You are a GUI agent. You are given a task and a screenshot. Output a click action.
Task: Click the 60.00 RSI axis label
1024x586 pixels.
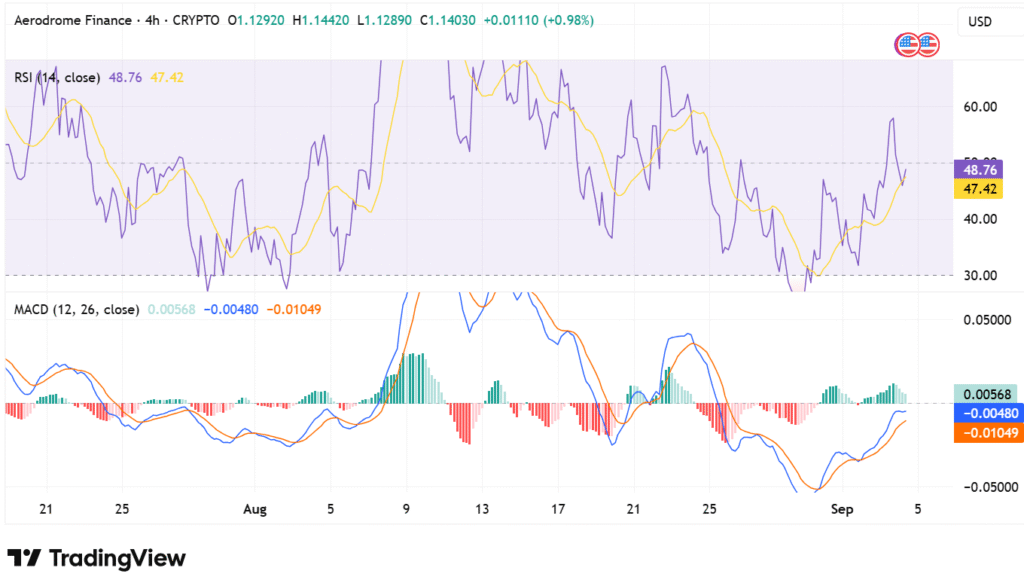(x=980, y=106)
